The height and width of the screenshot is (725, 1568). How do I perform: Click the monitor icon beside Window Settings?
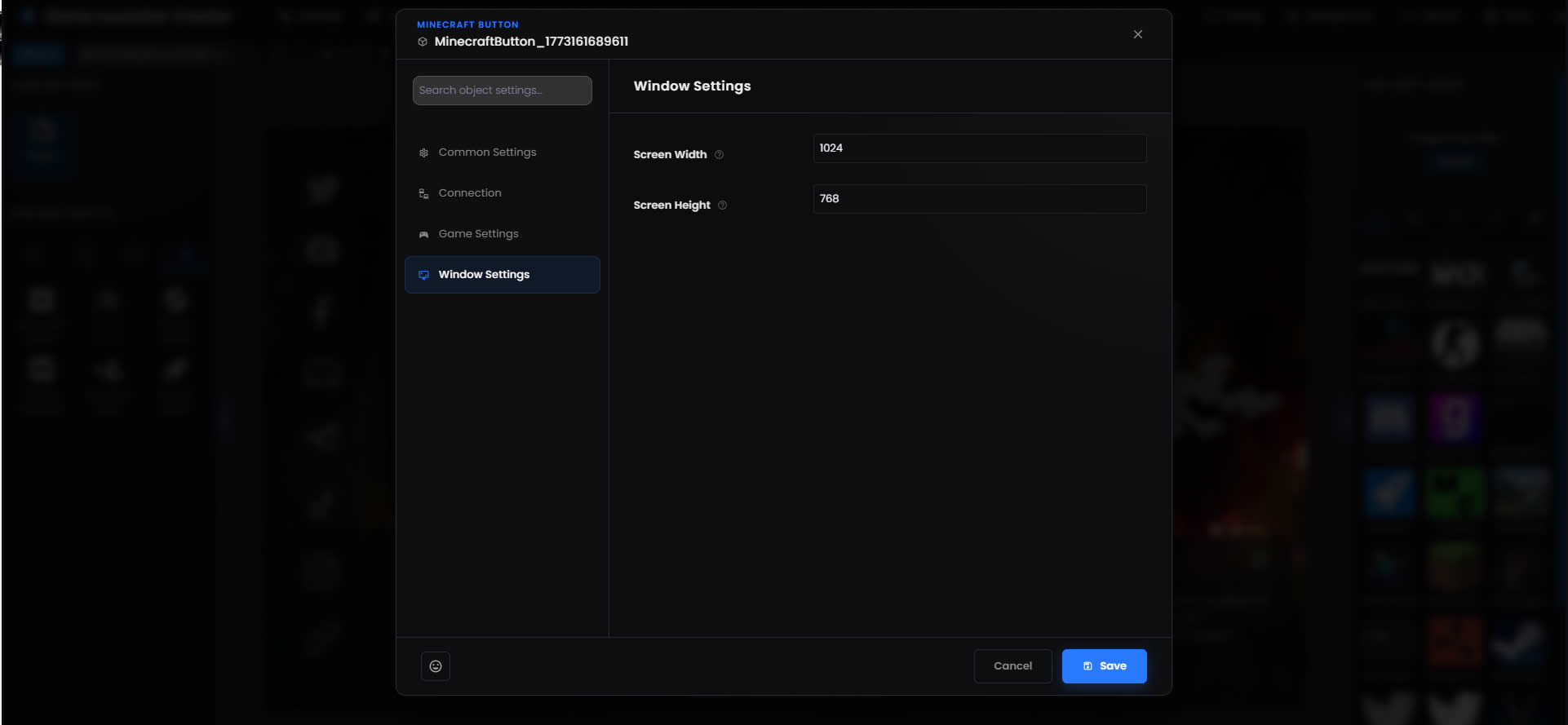(423, 275)
